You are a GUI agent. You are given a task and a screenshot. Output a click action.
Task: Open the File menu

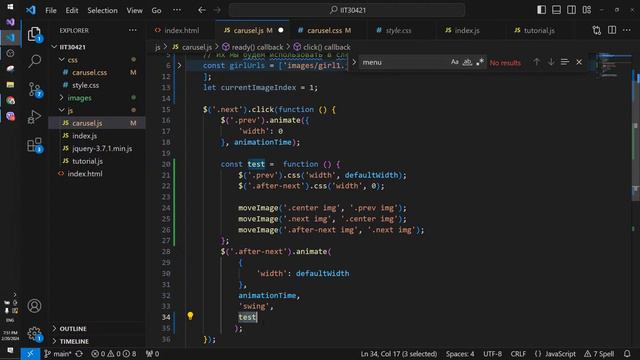(51, 10)
